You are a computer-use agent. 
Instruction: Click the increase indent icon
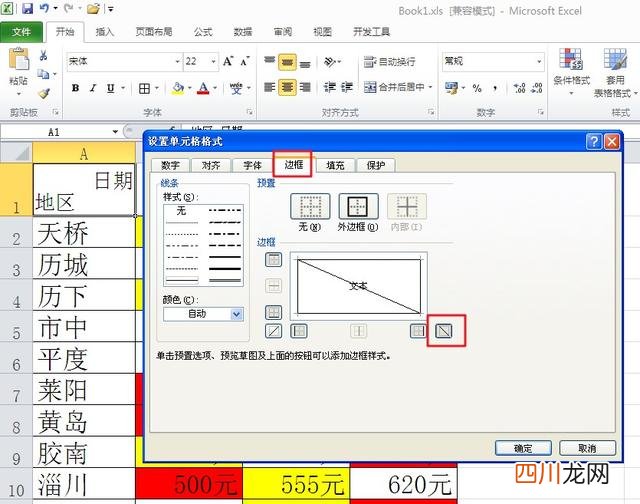click(347, 87)
